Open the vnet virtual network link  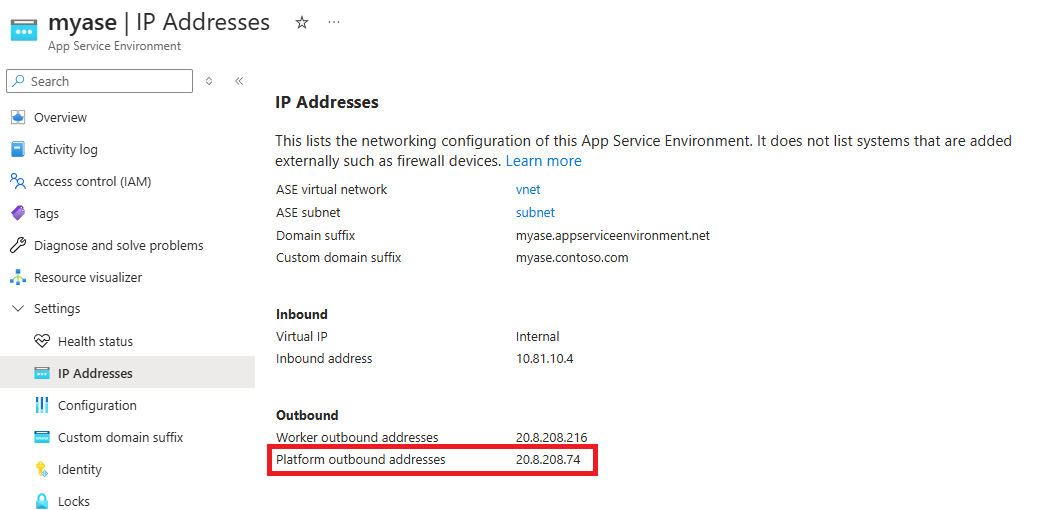(528, 189)
